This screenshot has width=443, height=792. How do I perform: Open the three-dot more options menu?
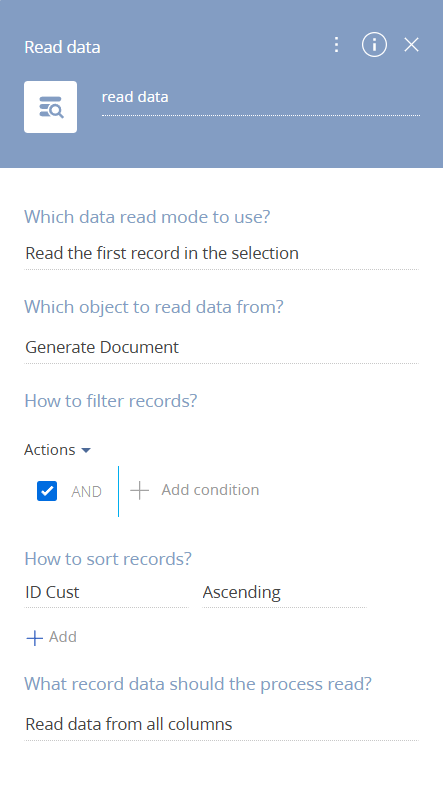tap(336, 45)
